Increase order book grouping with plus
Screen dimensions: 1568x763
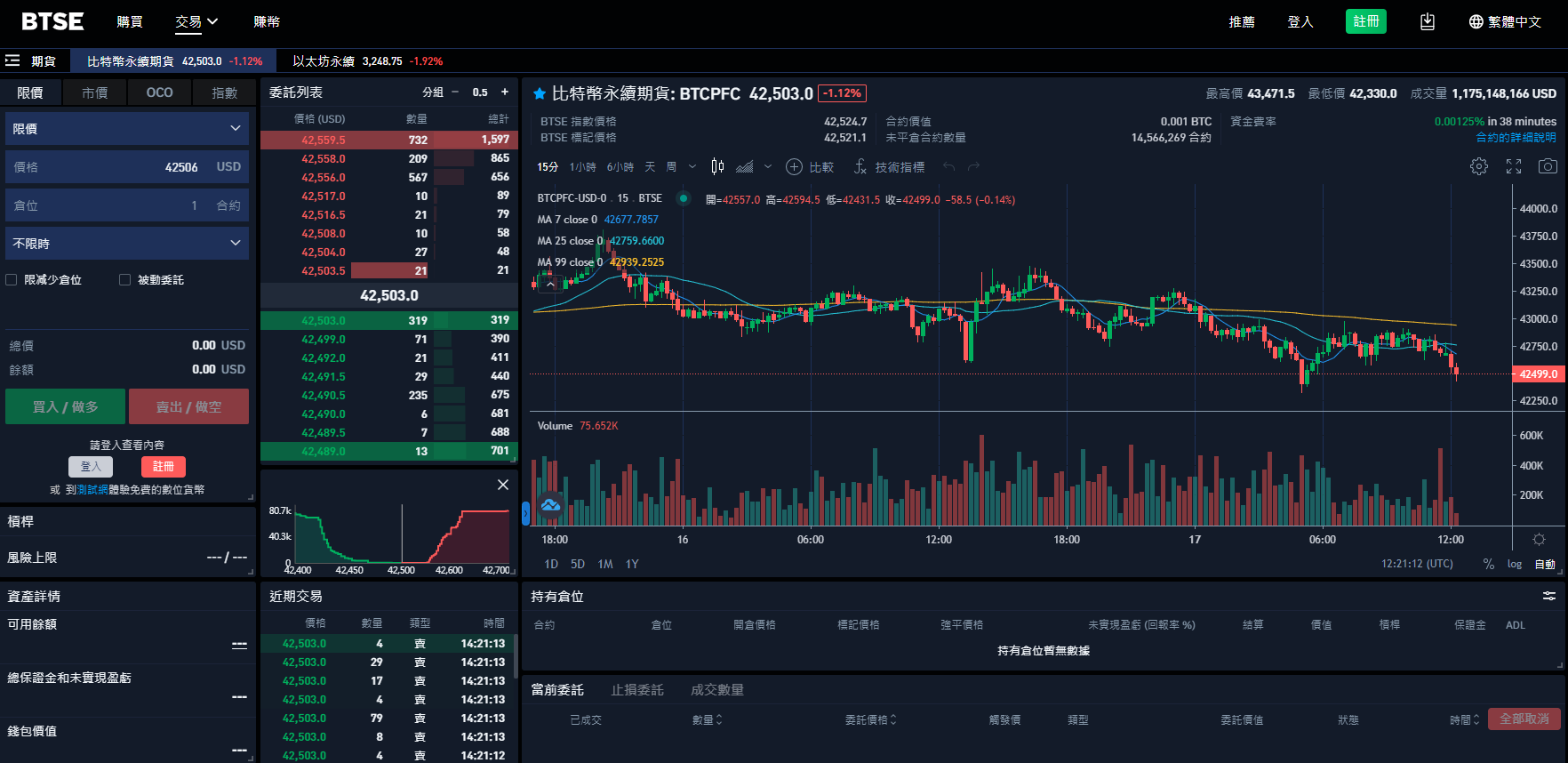[505, 92]
